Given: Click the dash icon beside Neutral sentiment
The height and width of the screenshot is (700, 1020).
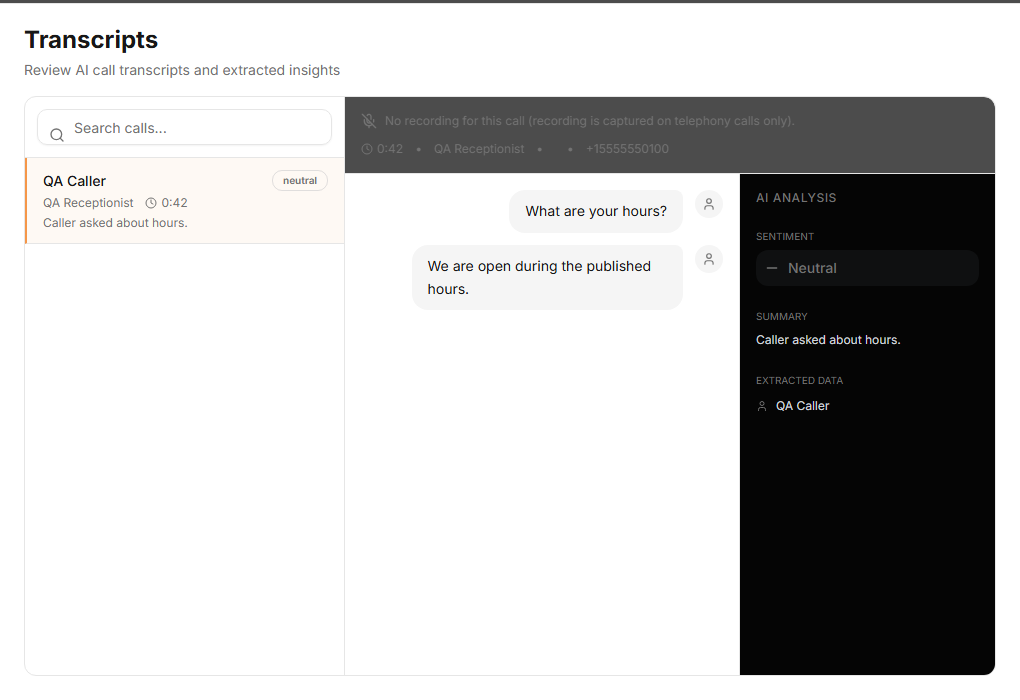Looking at the screenshot, I should tap(772, 268).
